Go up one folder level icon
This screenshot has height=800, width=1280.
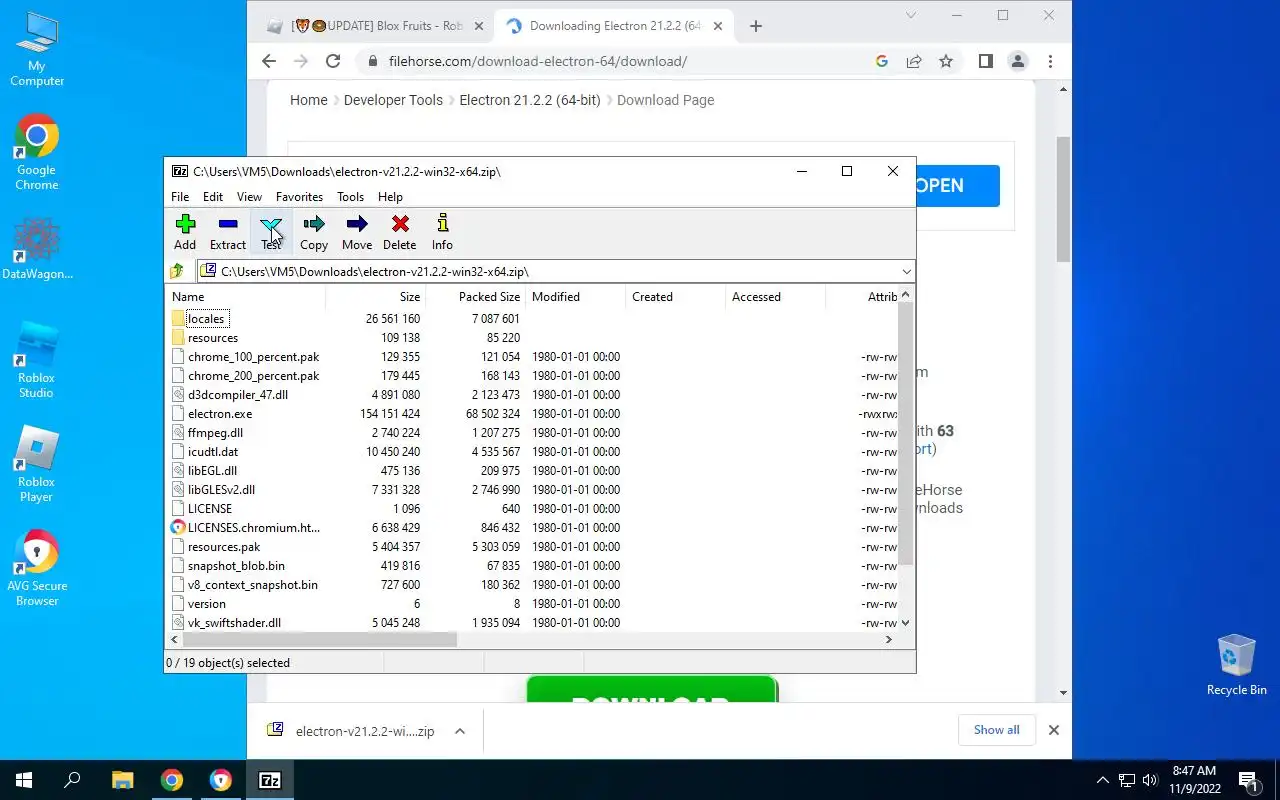click(x=178, y=271)
